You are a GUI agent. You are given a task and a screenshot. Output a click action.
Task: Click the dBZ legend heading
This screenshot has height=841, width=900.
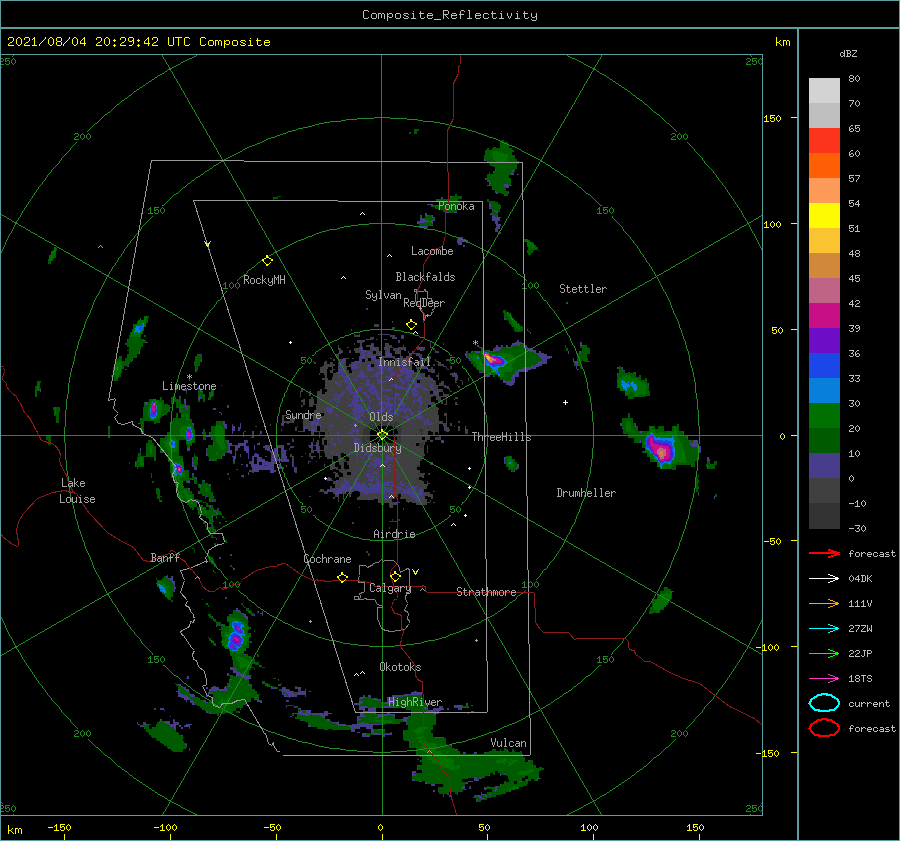click(x=848, y=53)
